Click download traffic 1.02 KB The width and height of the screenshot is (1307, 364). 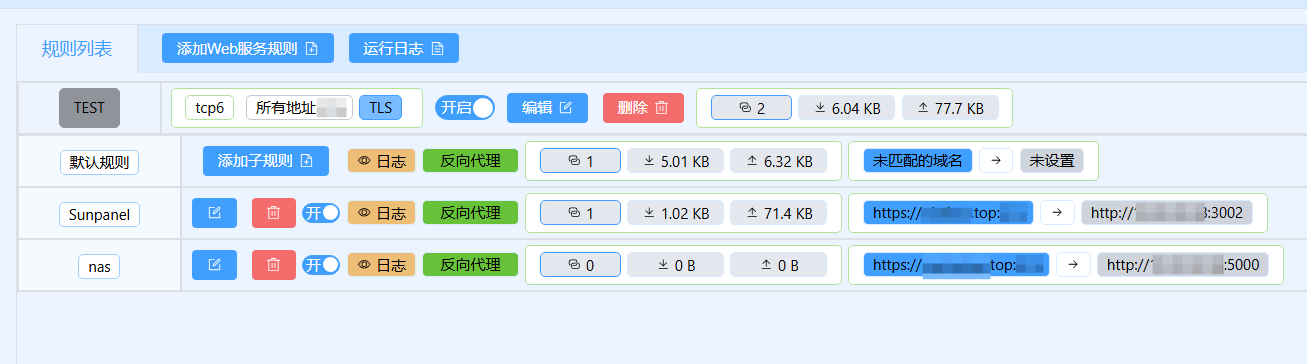point(675,213)
